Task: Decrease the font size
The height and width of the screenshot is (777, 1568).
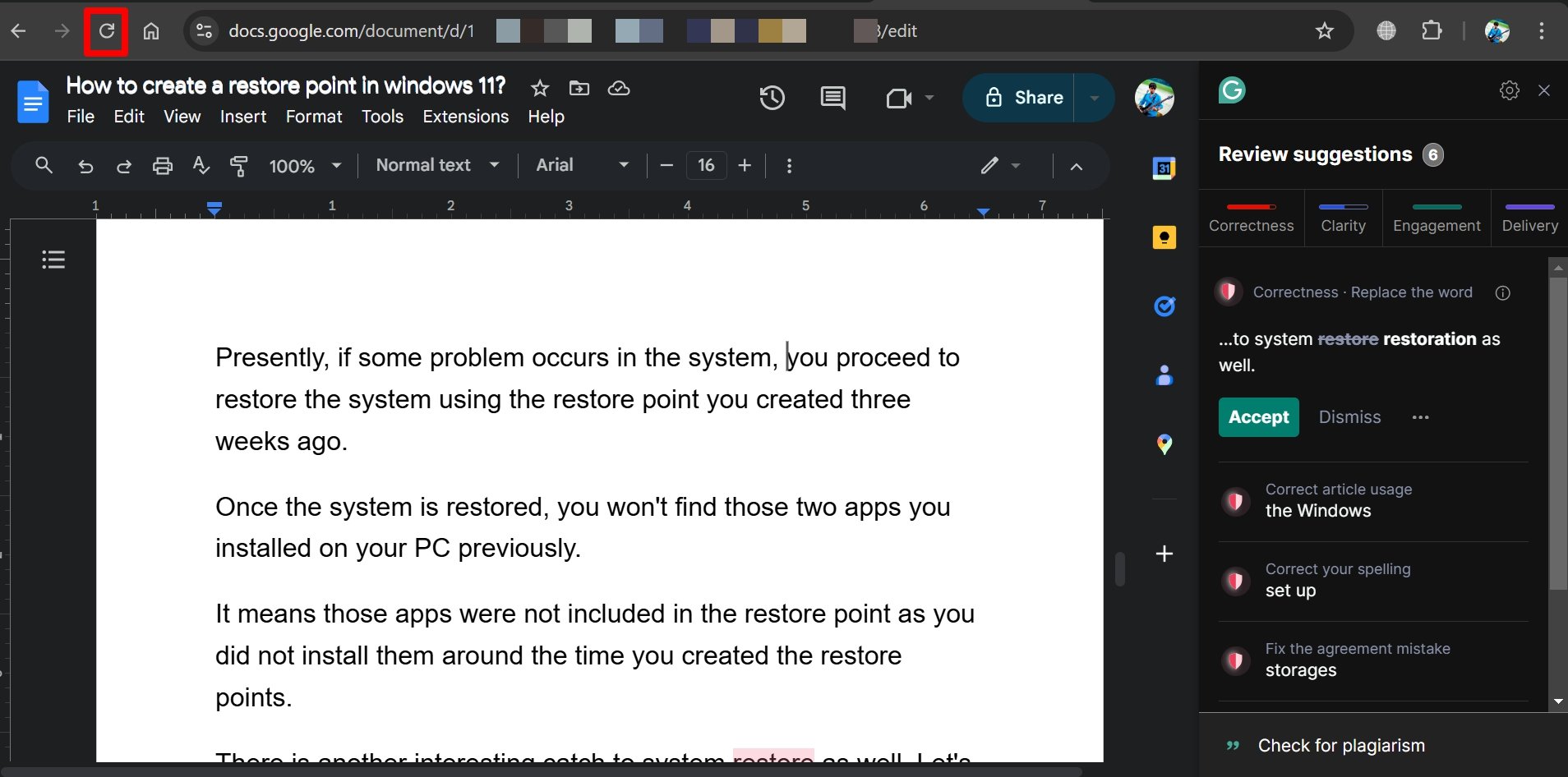Action: coord(666,166)
